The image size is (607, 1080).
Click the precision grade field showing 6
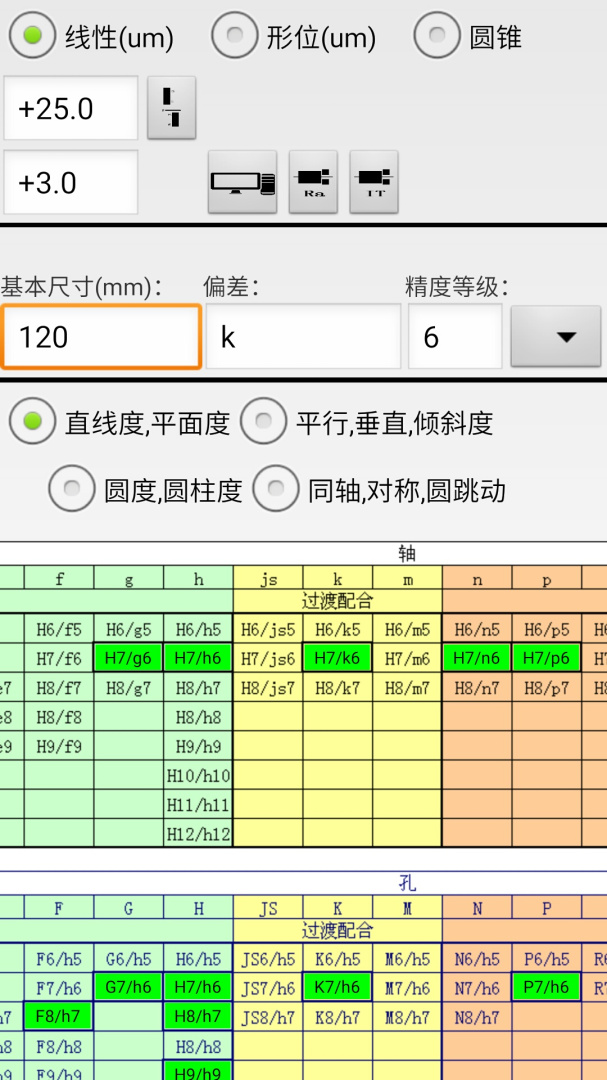click(x=454, y=337)
